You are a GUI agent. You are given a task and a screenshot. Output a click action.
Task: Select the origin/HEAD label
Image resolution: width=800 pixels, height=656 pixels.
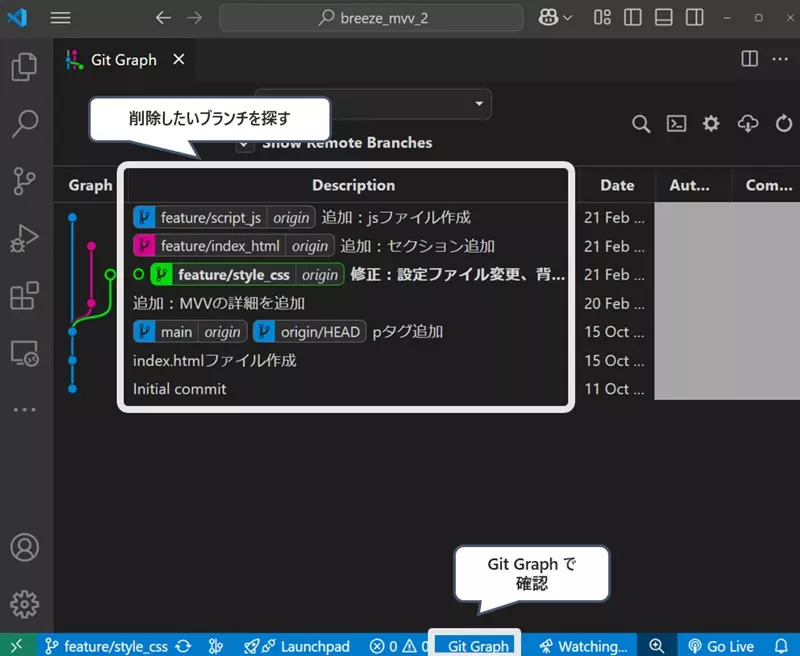click(x=309, y=332)
